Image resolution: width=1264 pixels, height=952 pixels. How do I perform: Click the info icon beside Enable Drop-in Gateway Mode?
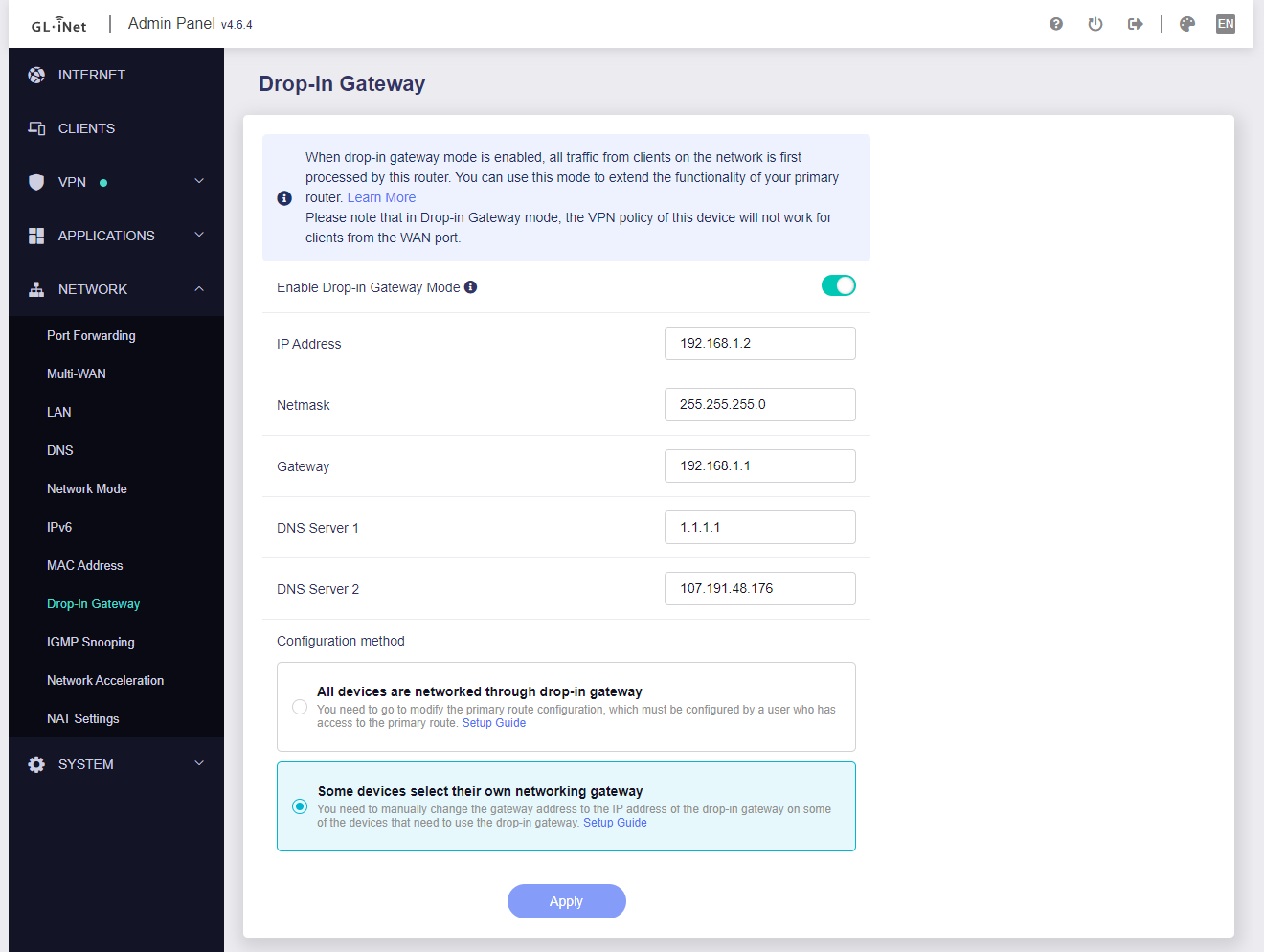click(471, 287)
